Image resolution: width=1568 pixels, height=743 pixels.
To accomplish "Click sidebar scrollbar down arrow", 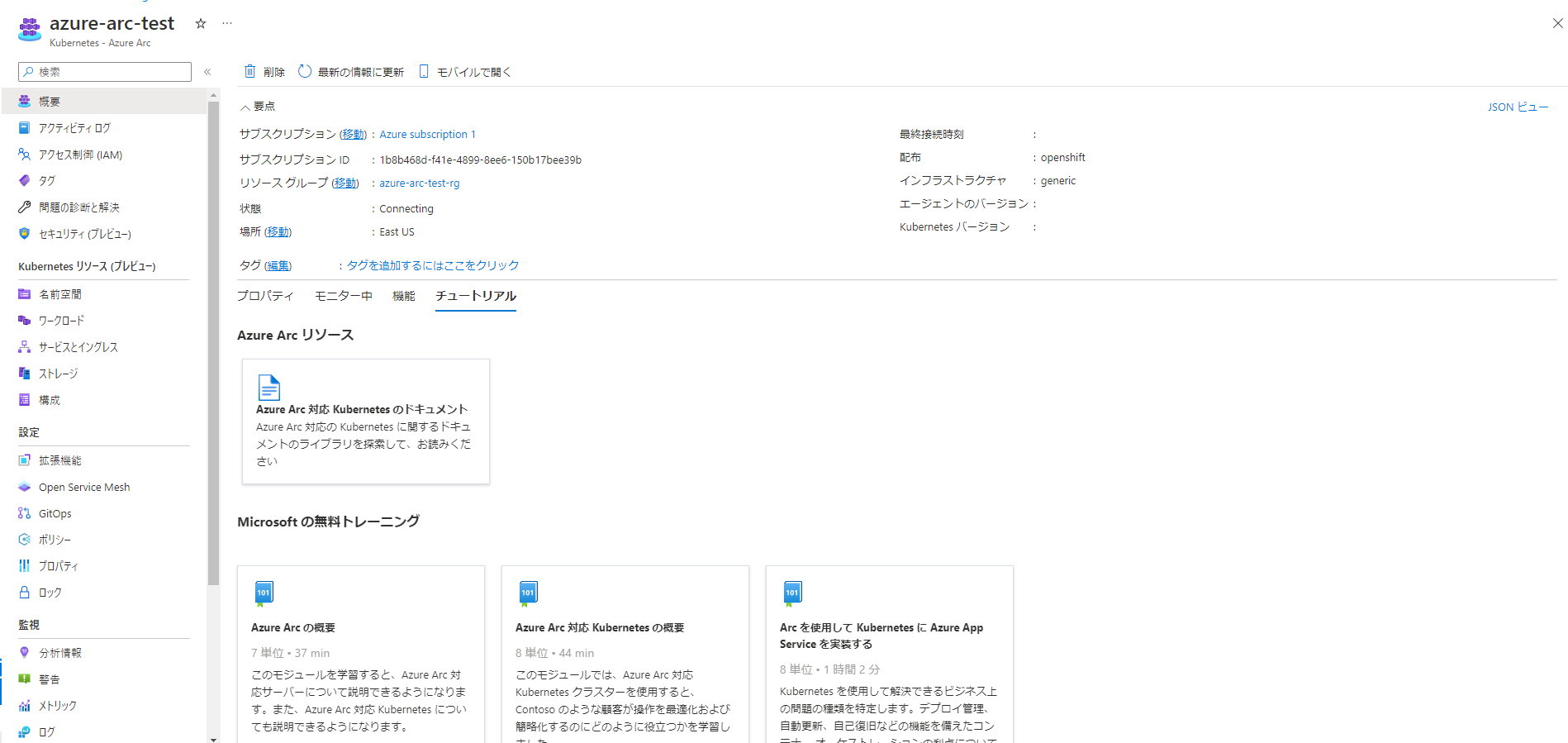I will pyautogui.click(x=214, y=739).
